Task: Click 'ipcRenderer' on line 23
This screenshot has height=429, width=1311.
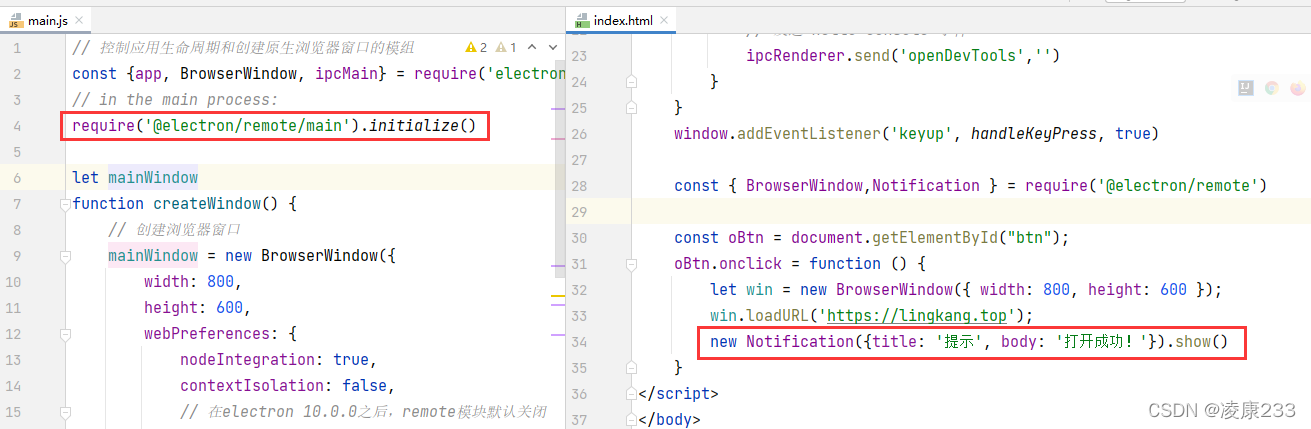Action: pos(796,56)
